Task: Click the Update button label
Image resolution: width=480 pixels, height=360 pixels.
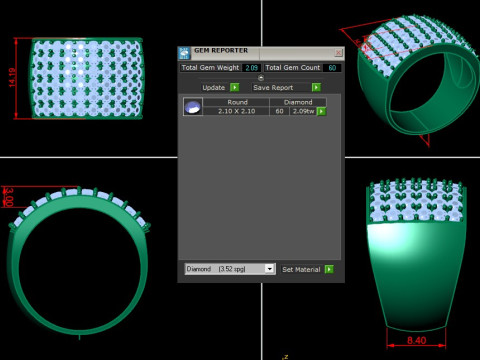Action: coord(214,88)
